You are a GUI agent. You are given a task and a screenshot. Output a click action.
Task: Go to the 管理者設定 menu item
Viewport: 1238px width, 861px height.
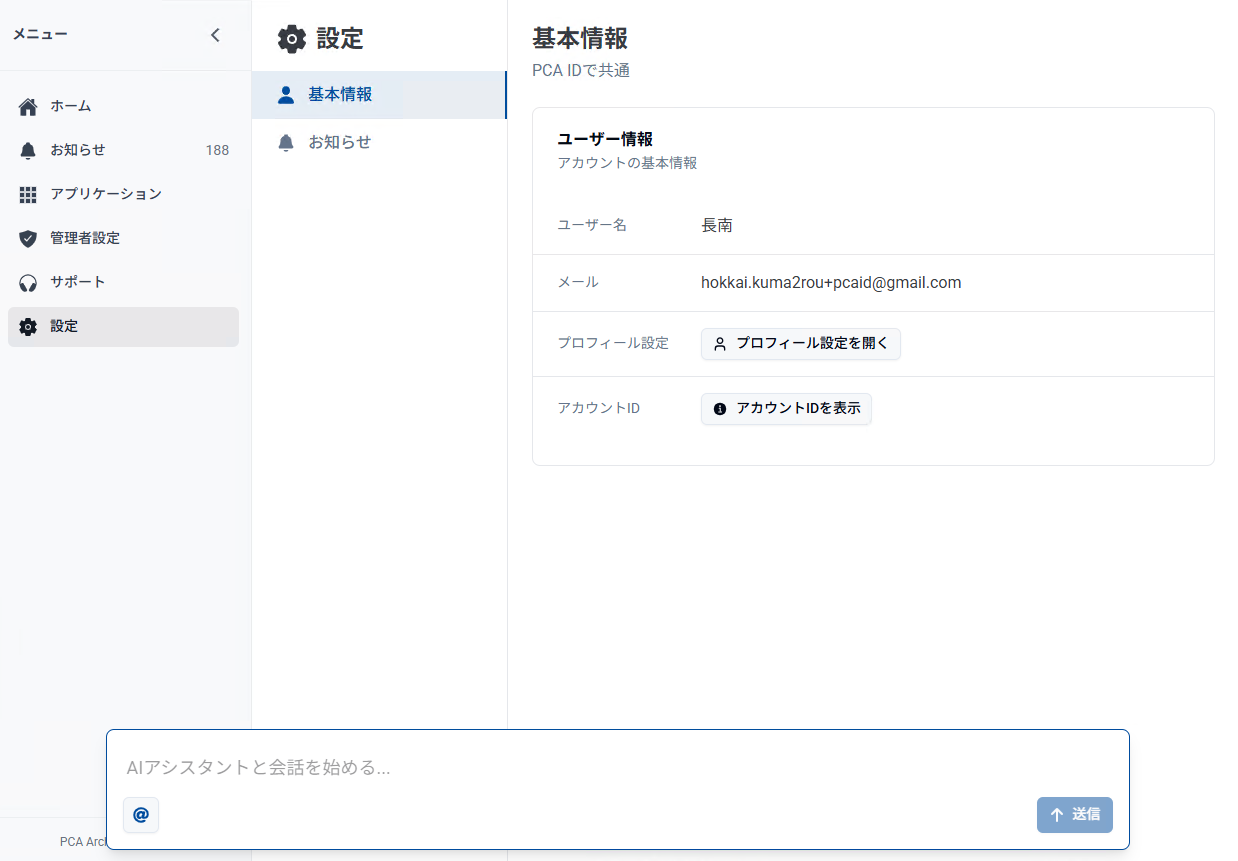[85, 238]
